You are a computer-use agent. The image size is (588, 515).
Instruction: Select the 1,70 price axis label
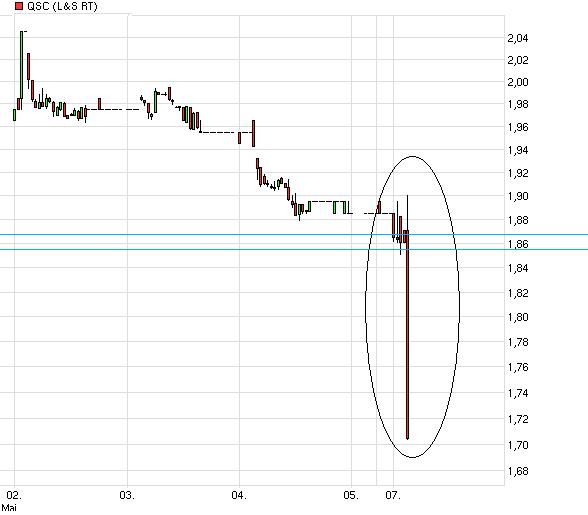518,445
